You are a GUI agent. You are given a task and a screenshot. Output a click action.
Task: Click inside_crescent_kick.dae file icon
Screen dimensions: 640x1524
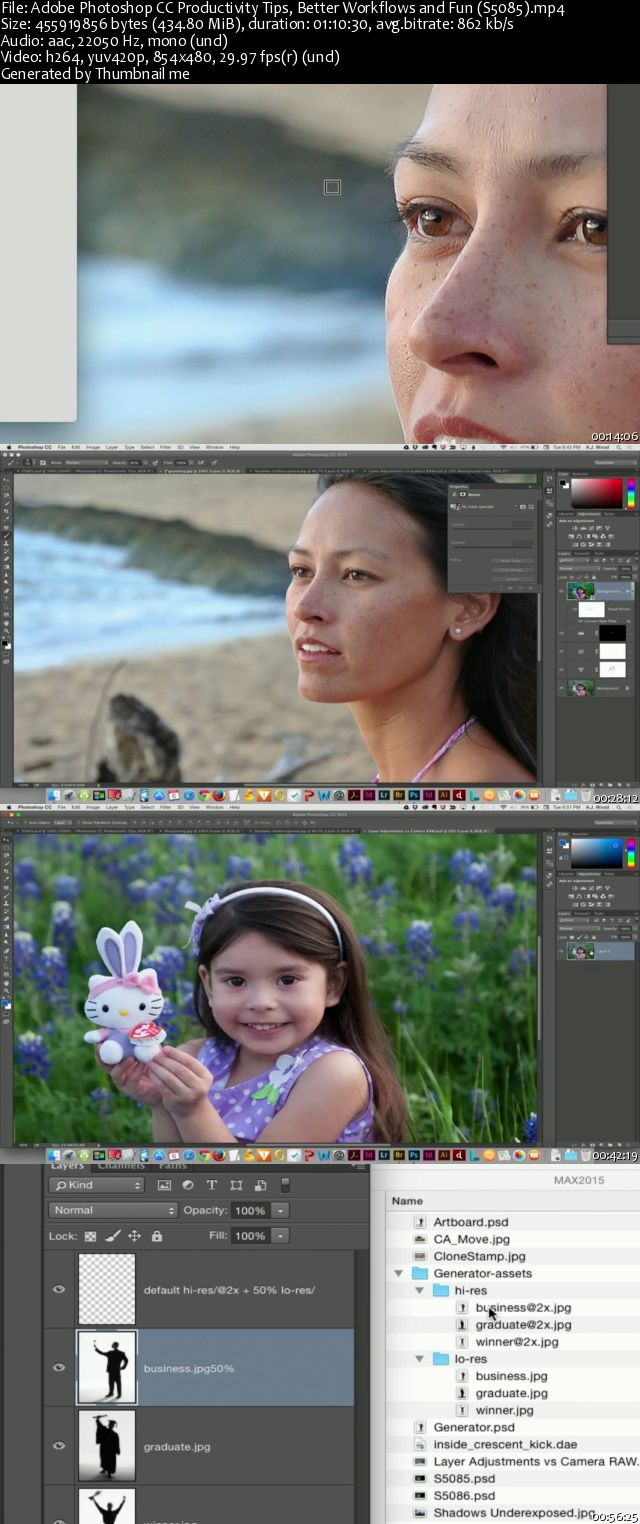pyautogui.click(x=421, y=1444)
